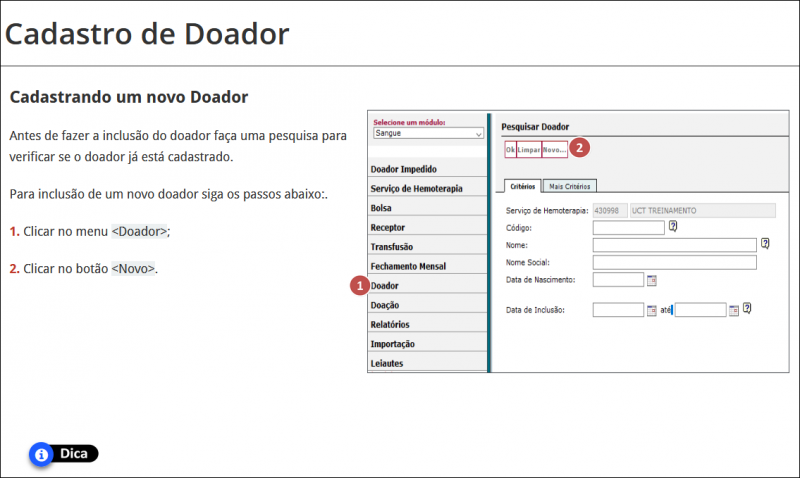Screen dimensions: 800x478
Task: Switch to the Mais Critérios tab
Action: click(569, 186)
